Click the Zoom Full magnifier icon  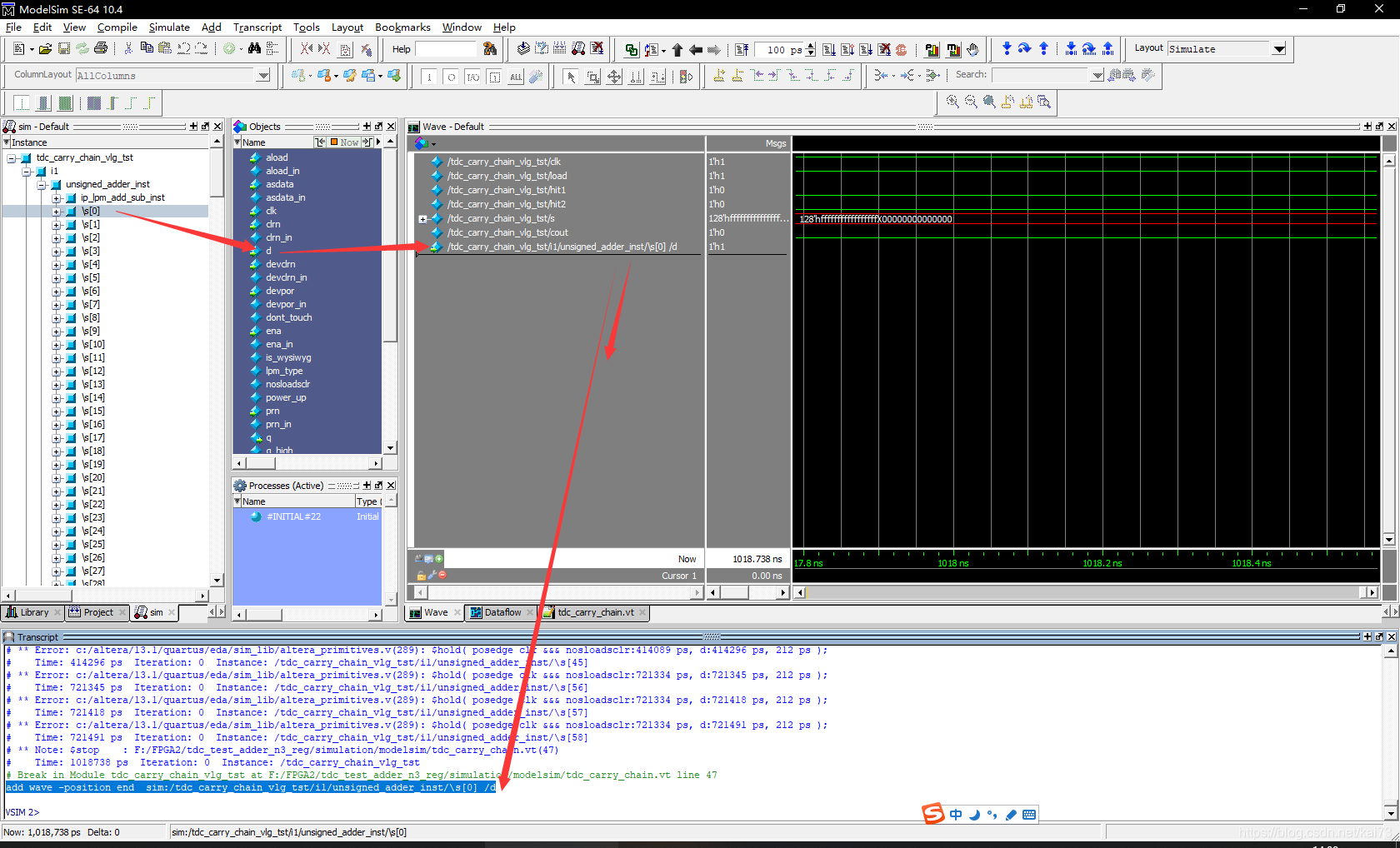[x=990, y=102]
